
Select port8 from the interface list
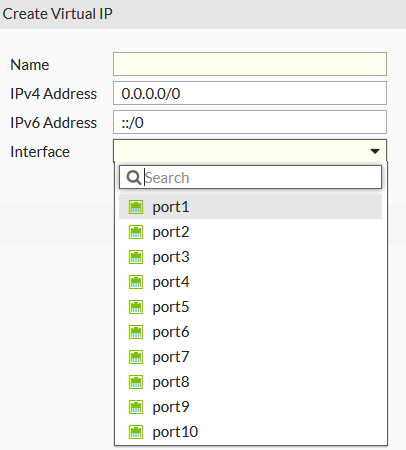pyautogui.click(x=250, y=382)
